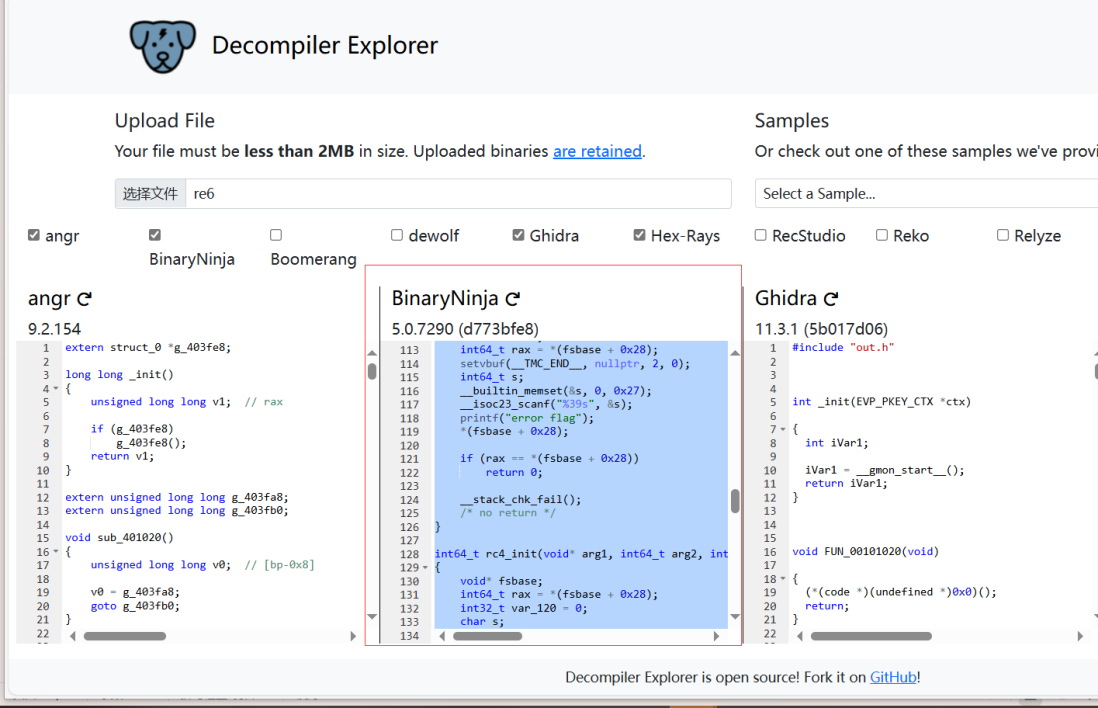This screenshot has width=1098, height=708.
Task: Click the __isoc23_scanf line in BinaryNinja
Action: (546, 404)
